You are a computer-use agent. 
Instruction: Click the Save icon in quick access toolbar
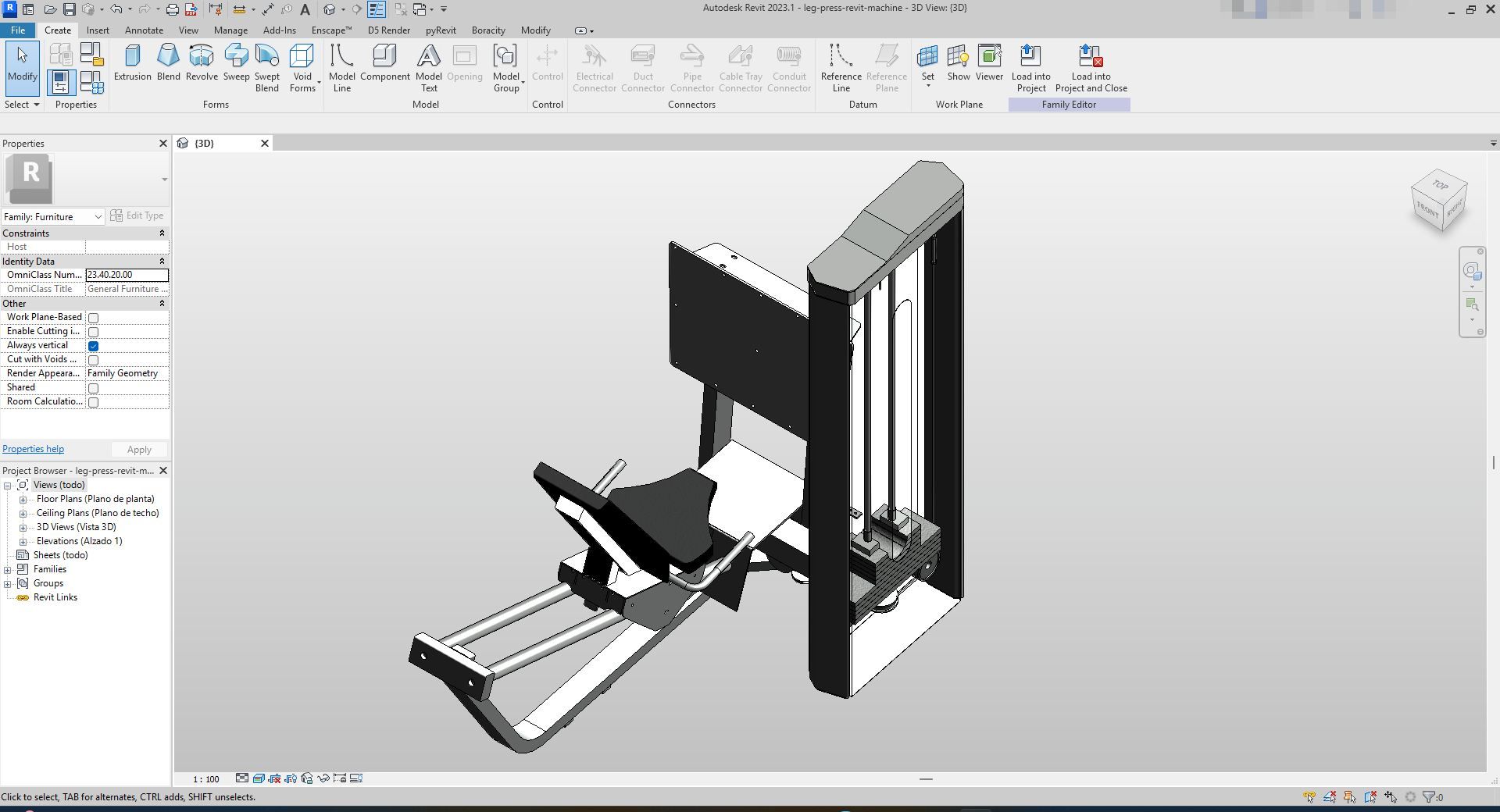70,9
